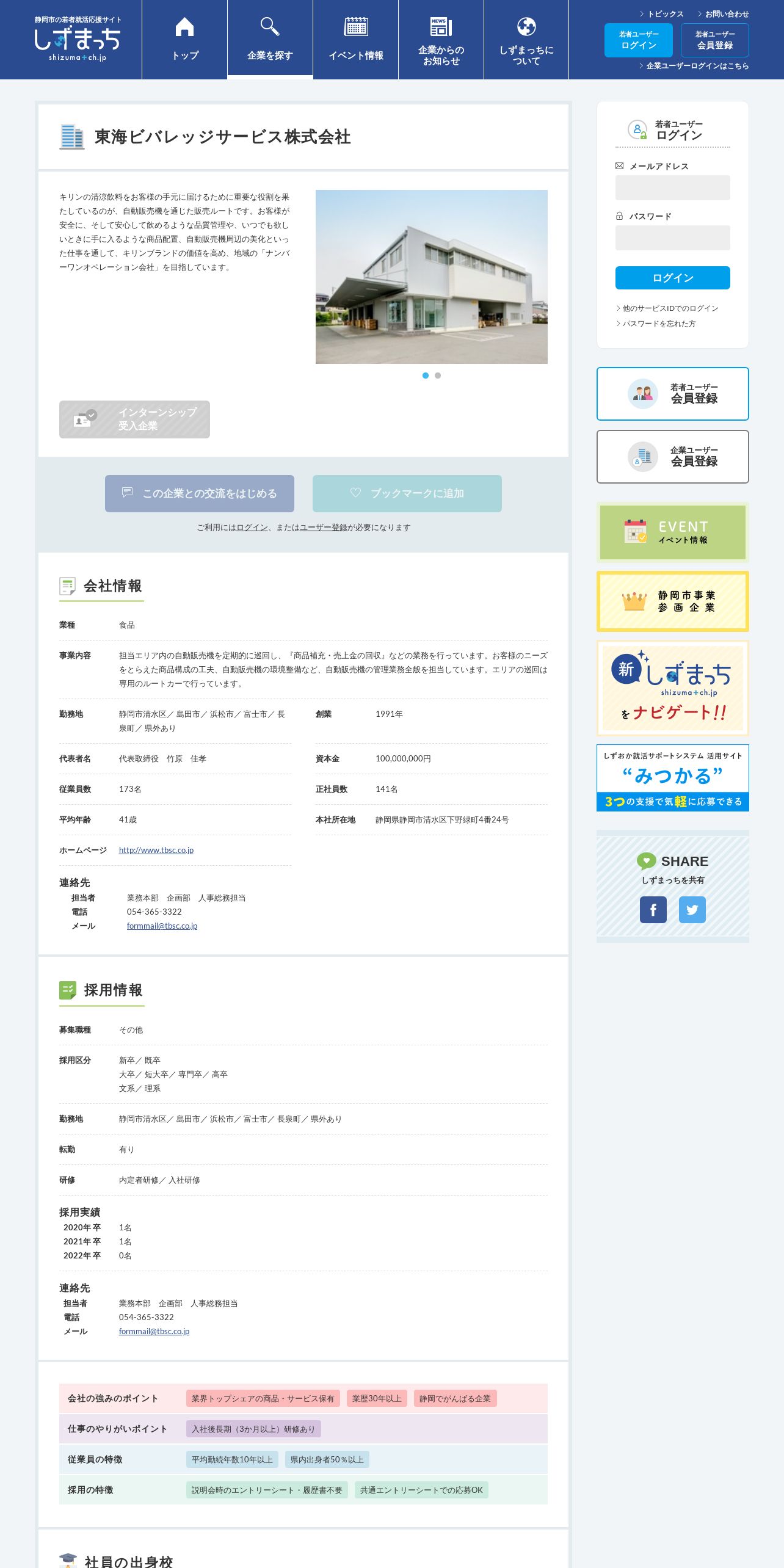The image size is (784, 1568).
Task: Click the 東海ビバレッジサービス株式会社 title
Action: click(x=223, y=137)
